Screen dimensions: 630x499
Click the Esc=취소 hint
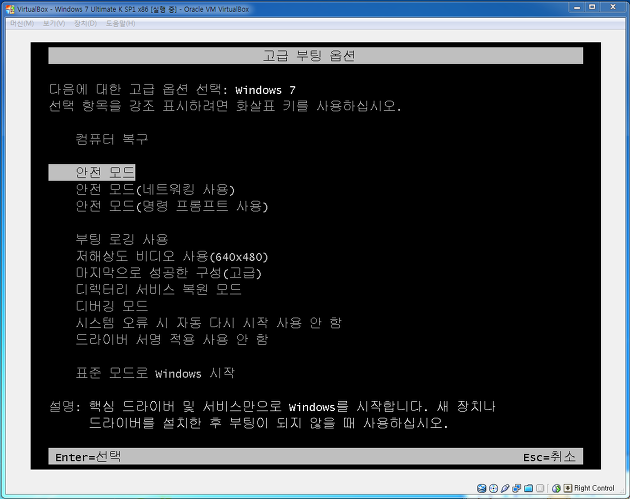point(549,457)
